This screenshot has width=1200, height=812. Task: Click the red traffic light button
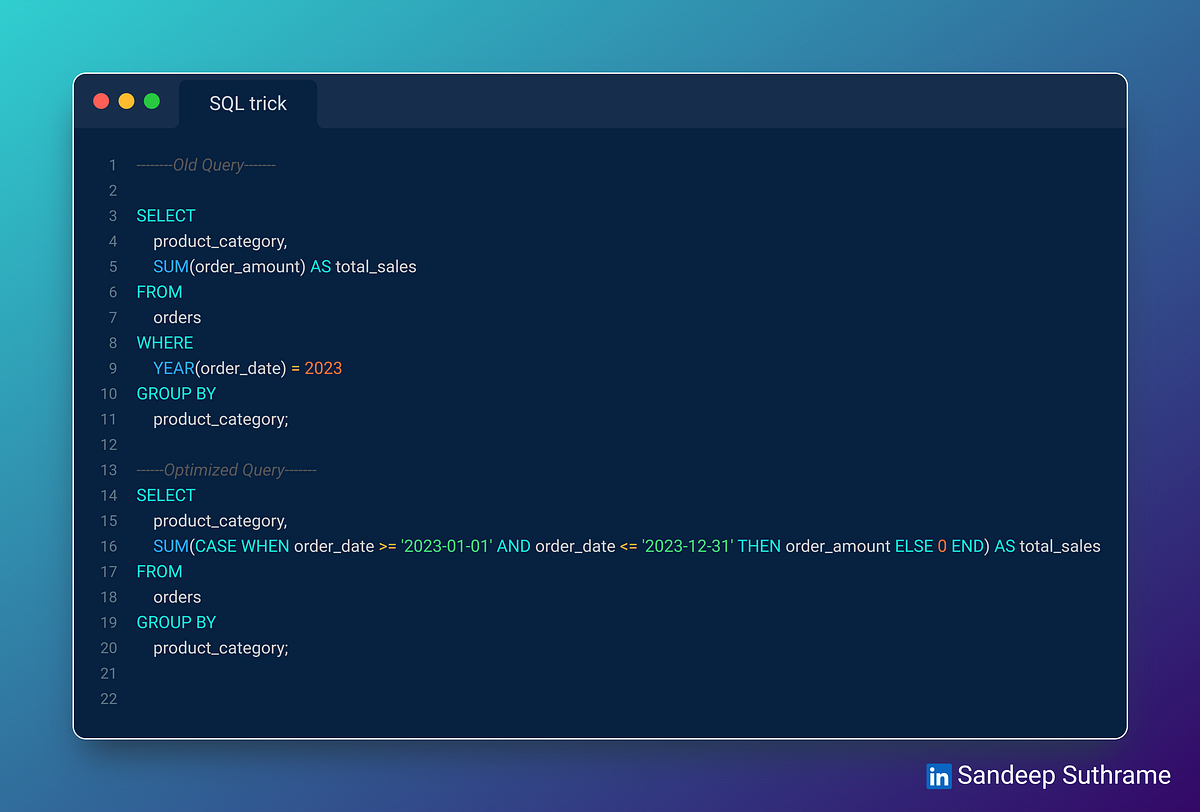pyautogui.click(x=100, y=101)
